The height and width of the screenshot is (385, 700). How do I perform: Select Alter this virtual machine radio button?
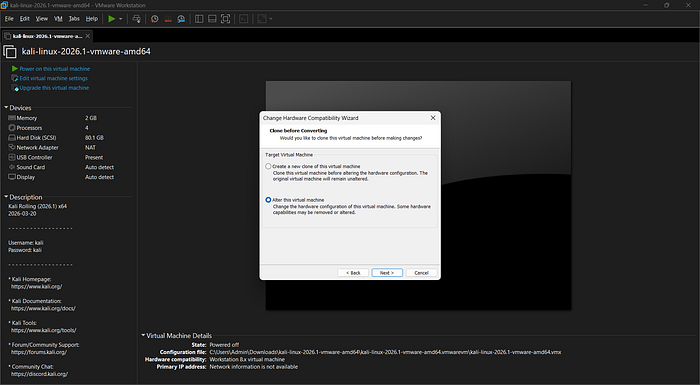pyautogui.click(x=268, y=200)
